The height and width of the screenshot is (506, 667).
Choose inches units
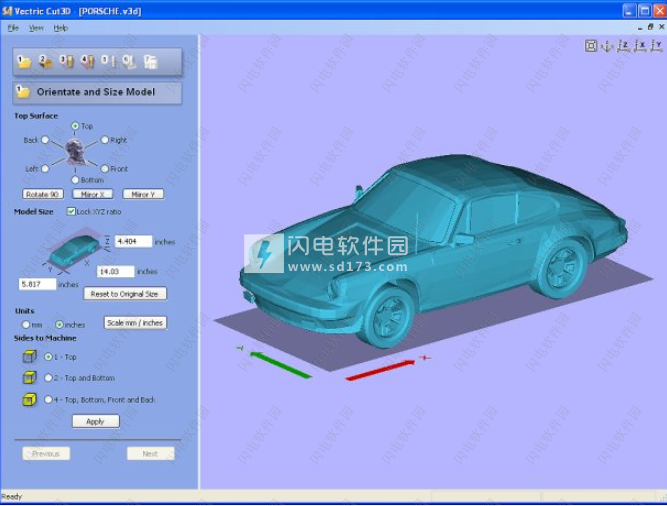coord(60,324)
